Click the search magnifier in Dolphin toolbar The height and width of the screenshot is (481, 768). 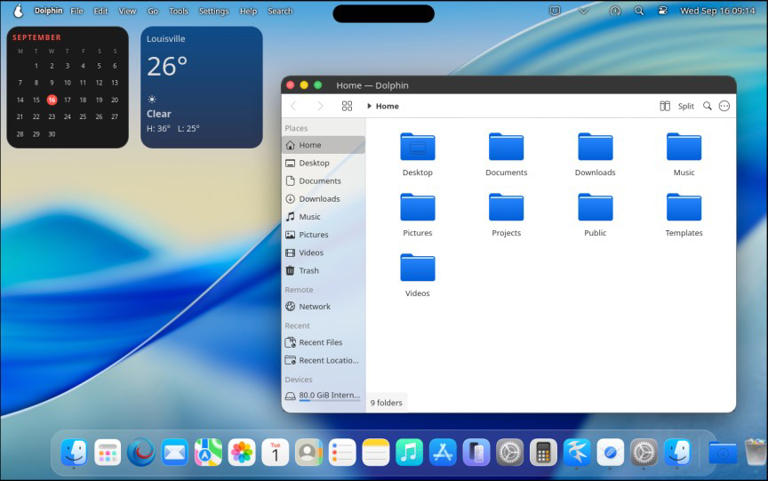[707, 106]
